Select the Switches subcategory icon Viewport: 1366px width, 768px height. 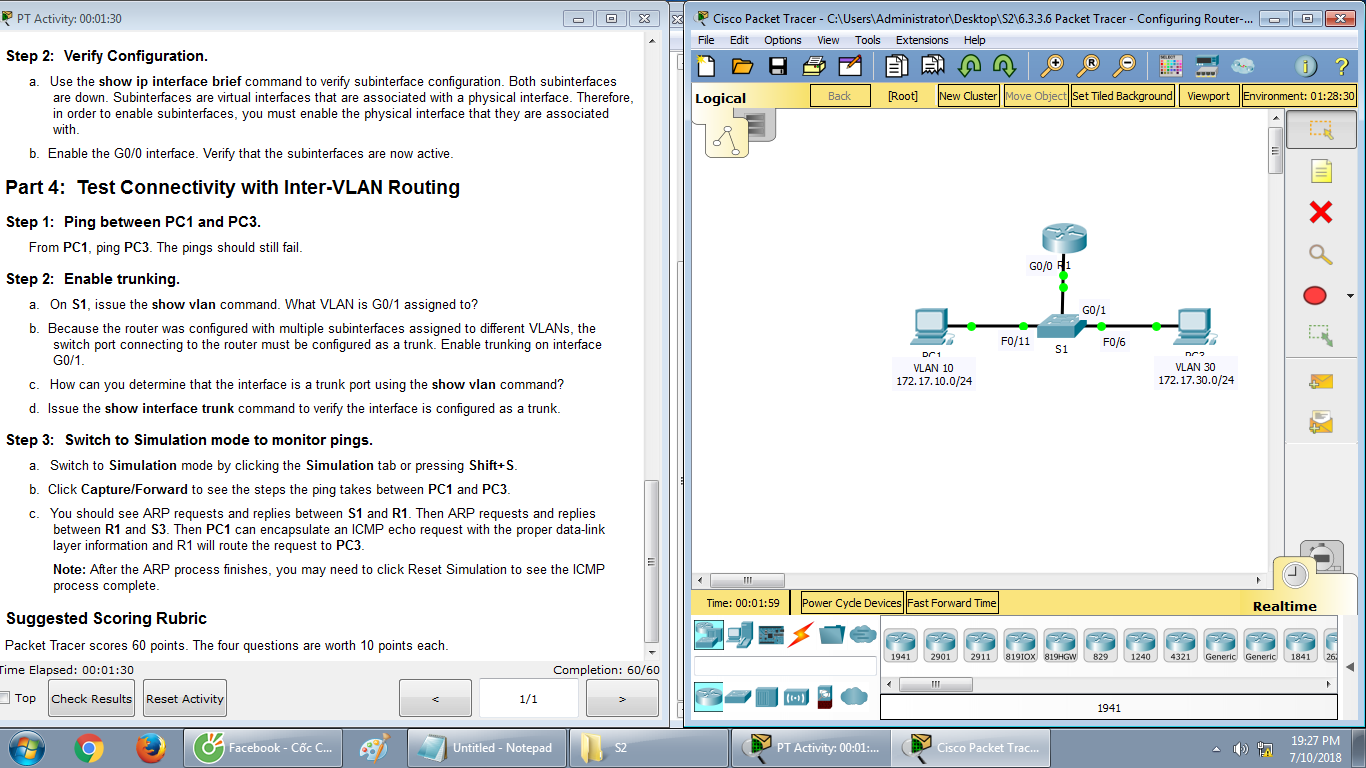click(738, 696)
